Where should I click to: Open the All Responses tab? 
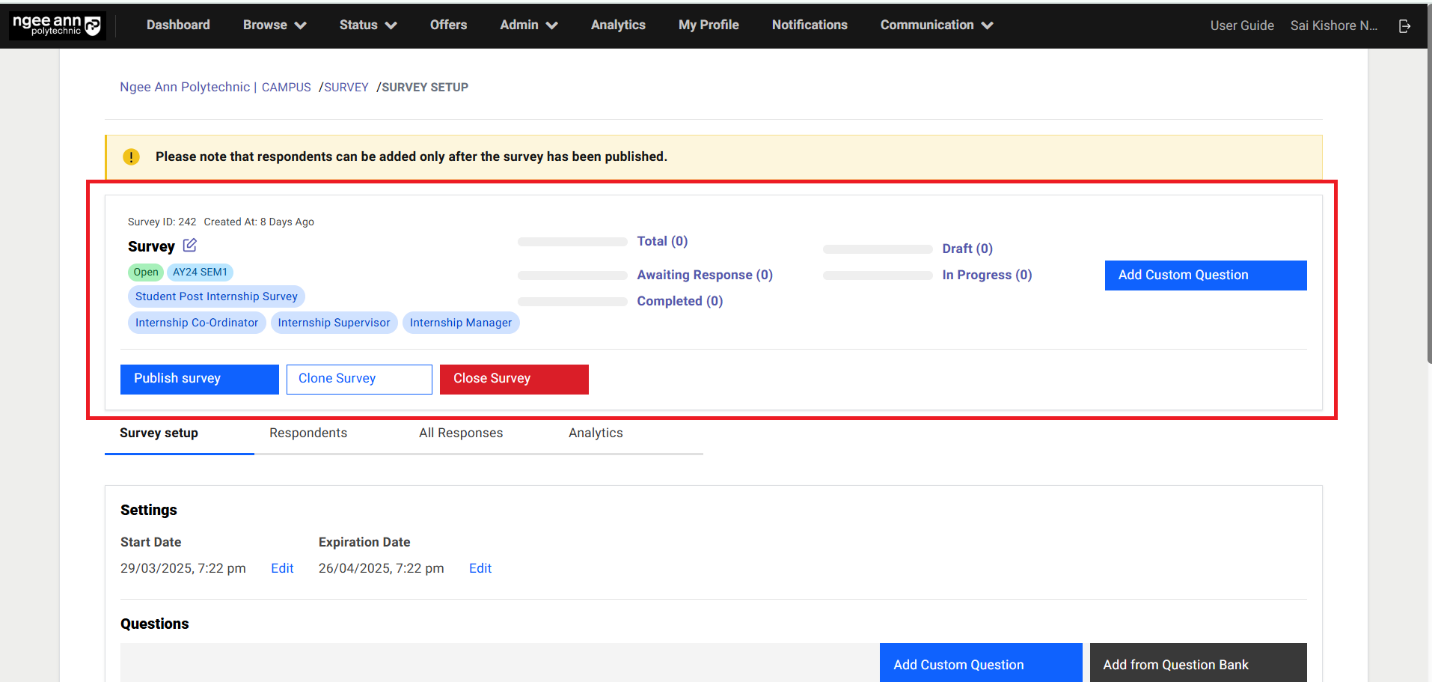(461, 432)
